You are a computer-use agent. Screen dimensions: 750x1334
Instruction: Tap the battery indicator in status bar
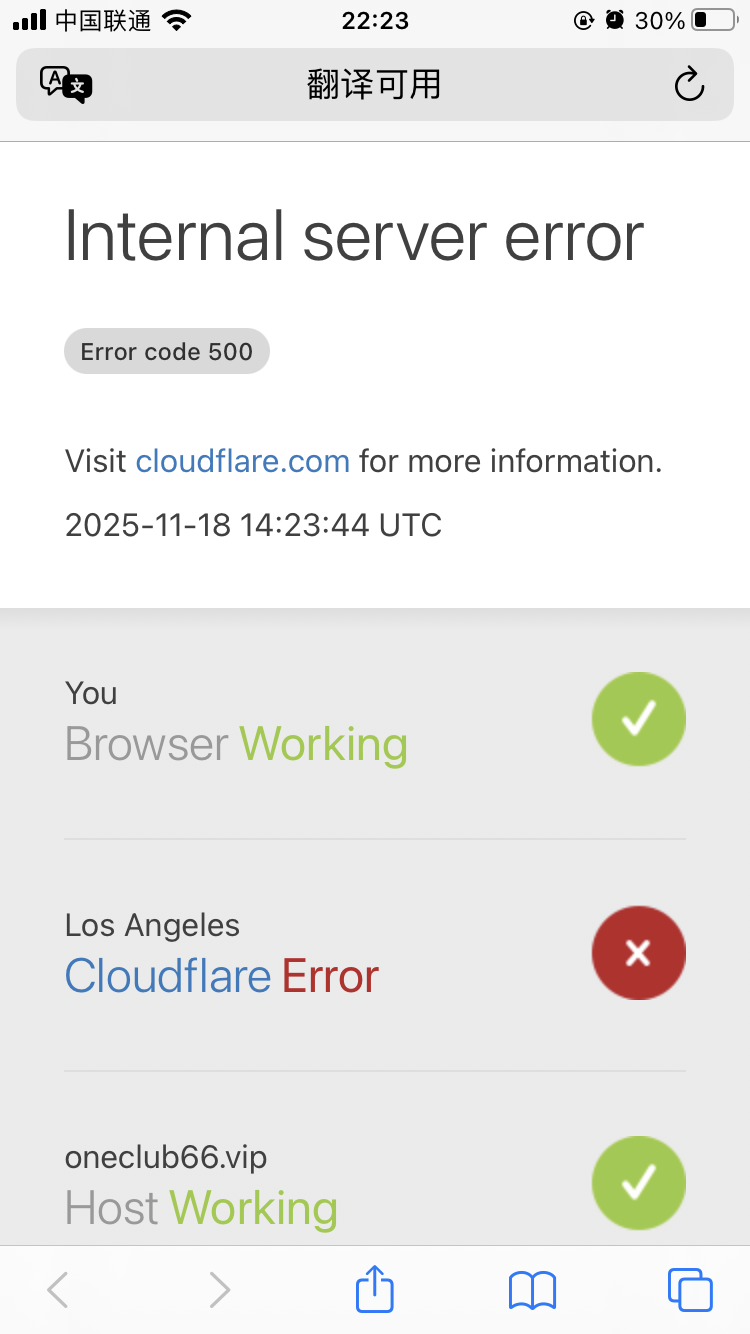point(713,20)
